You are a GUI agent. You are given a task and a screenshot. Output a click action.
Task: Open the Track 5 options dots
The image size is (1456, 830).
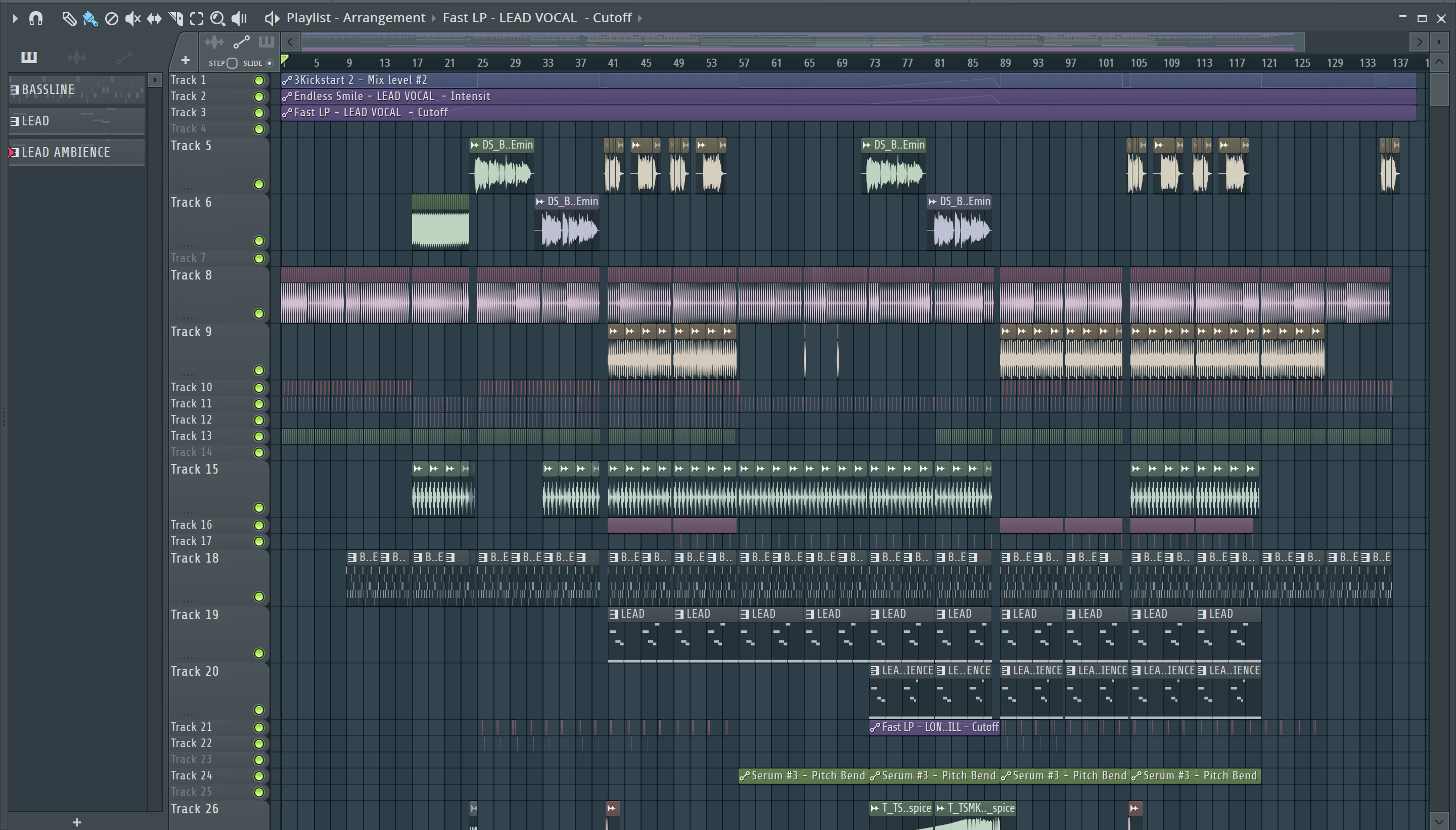(x=188, y=188)
